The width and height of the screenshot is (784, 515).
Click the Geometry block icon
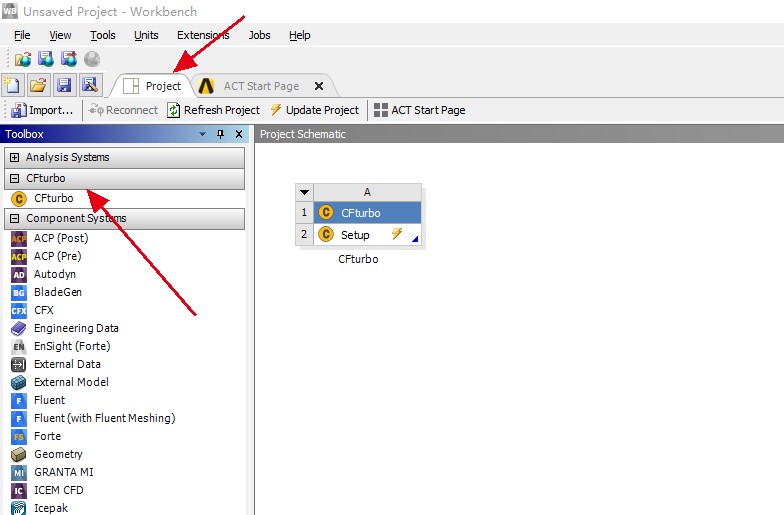[x=18, y=454]
